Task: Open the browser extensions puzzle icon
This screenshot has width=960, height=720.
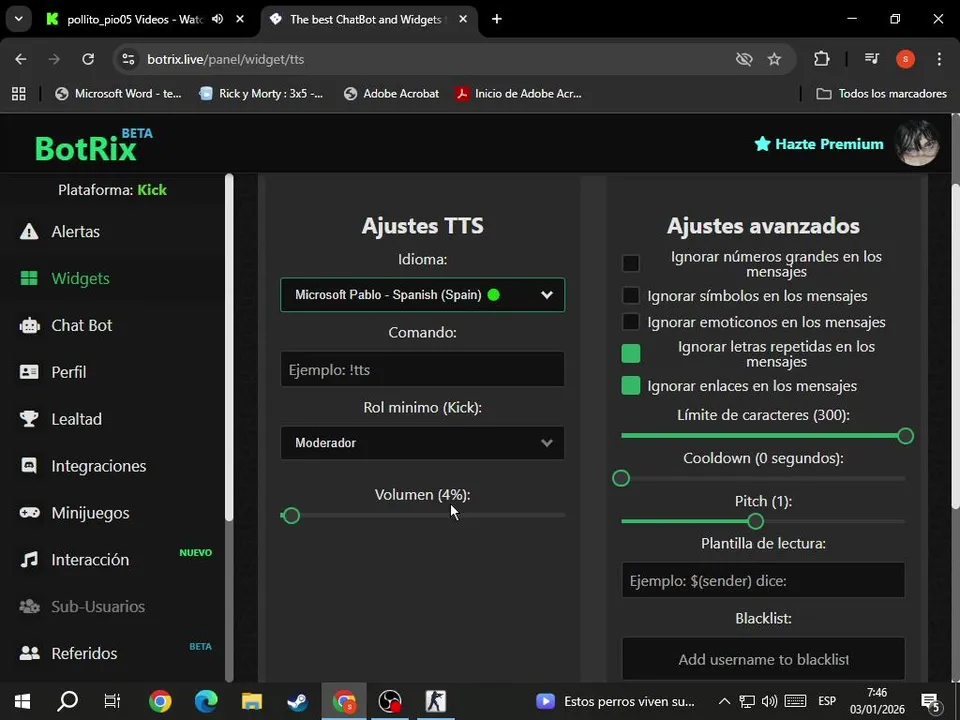Action: pyautogui.click(x=822, y=59)
